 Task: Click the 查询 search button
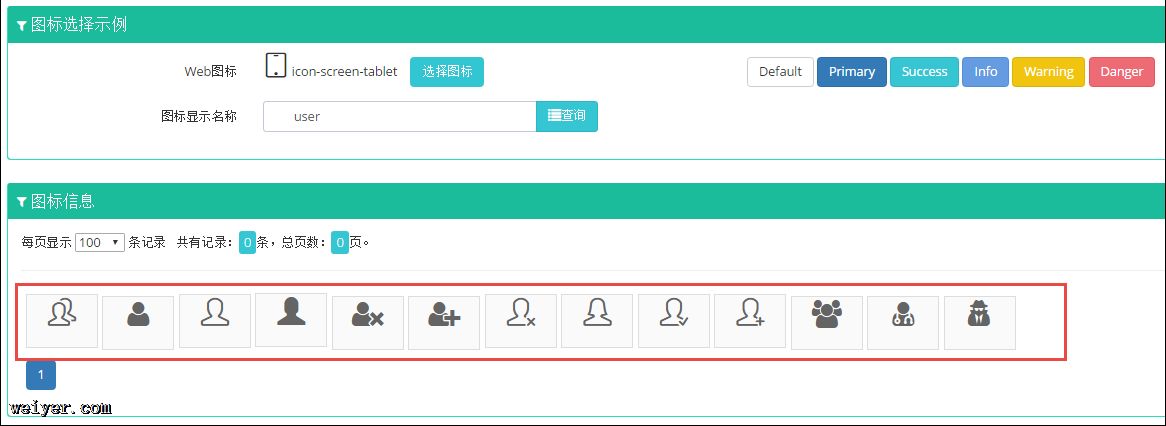click(567, 116)
